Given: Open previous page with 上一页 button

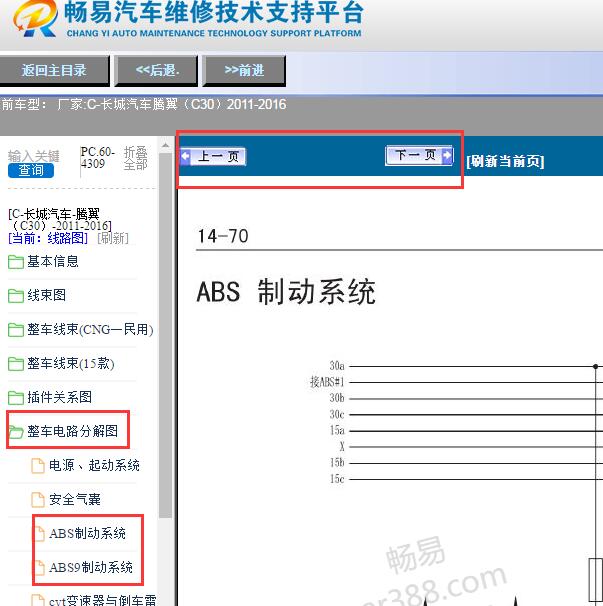Looking at the screenshot, I should click(213, 157).
